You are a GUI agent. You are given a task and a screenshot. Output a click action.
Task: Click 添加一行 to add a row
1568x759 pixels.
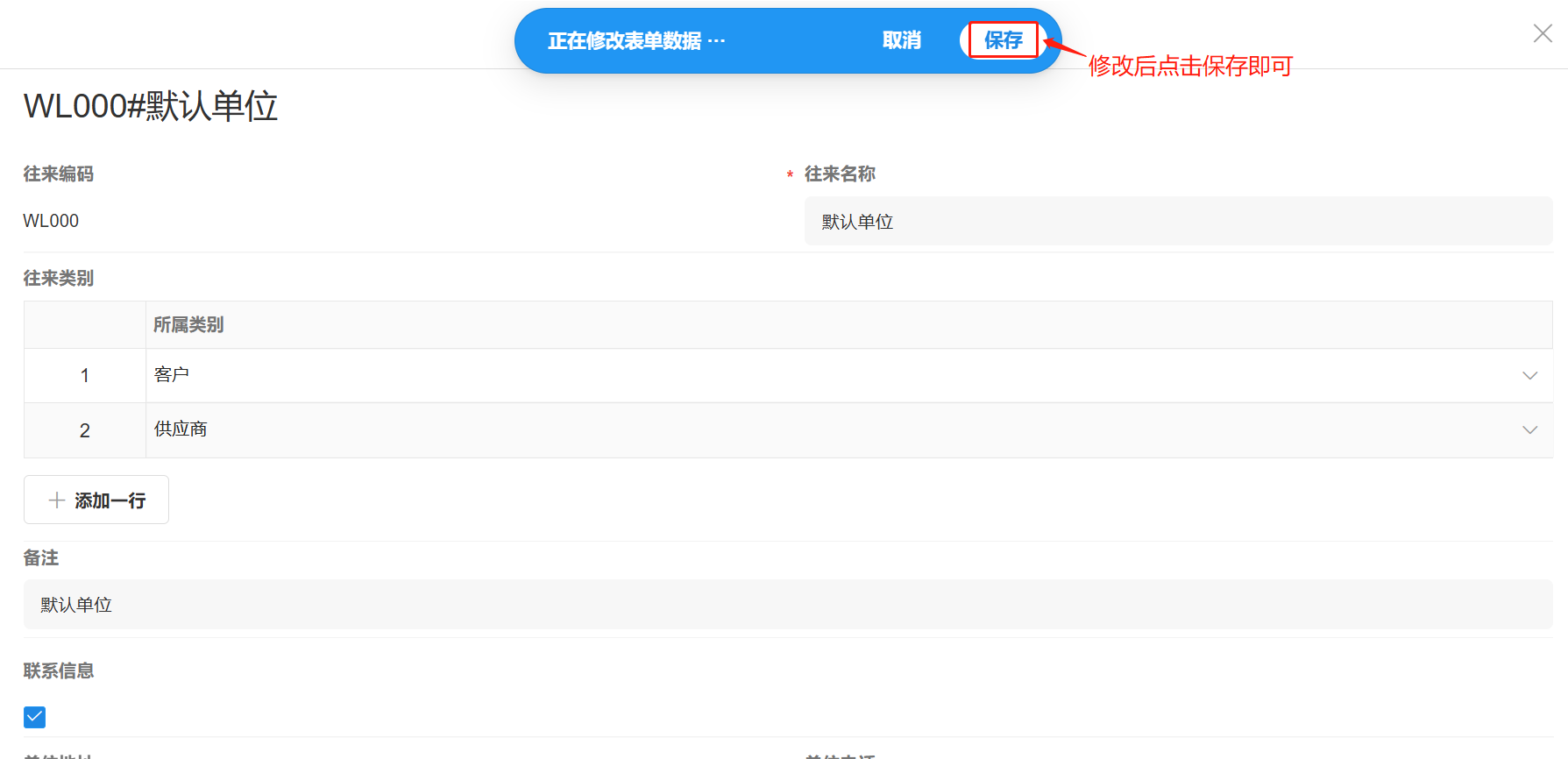pos(96,500)
